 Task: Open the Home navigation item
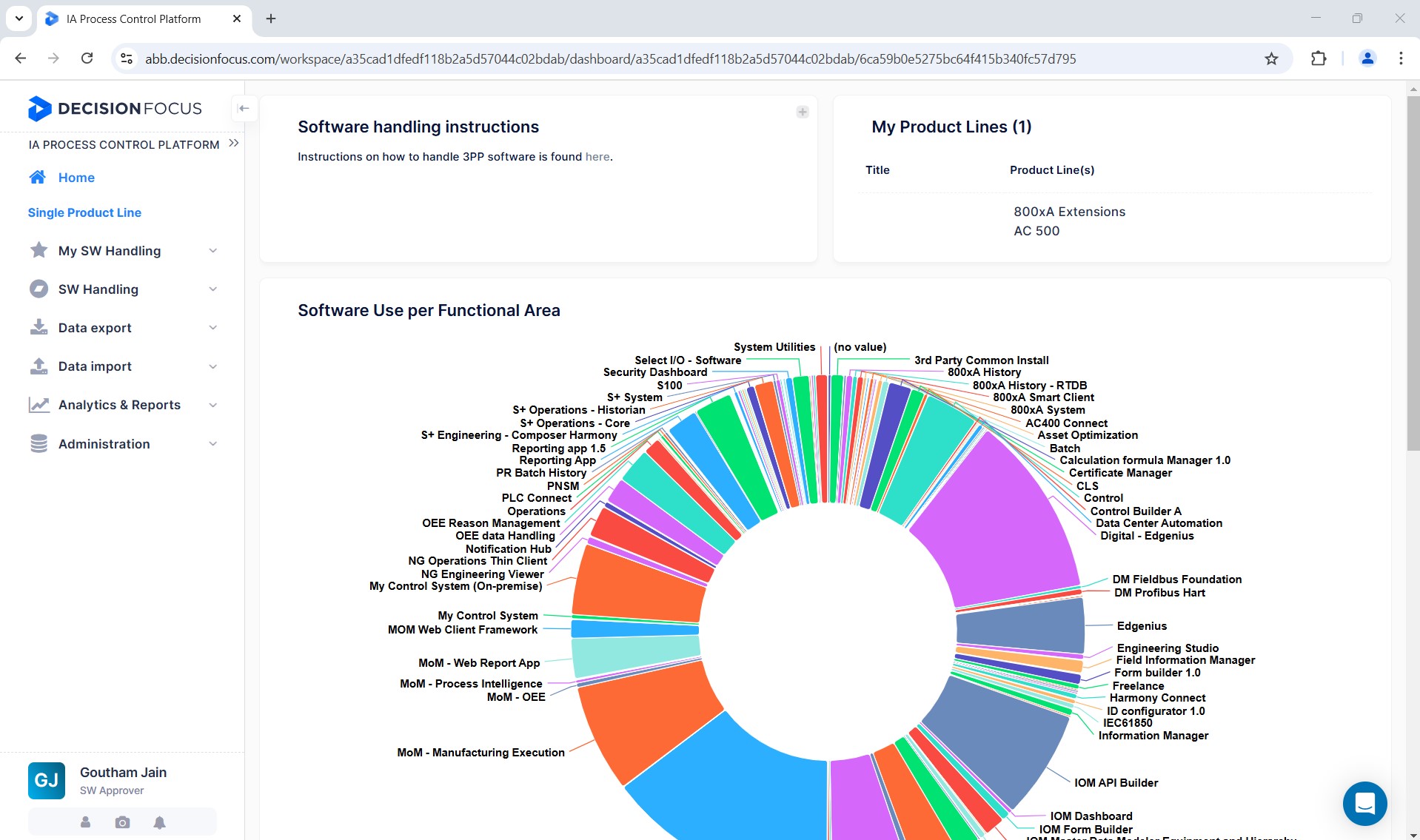[x=76, y=178]
